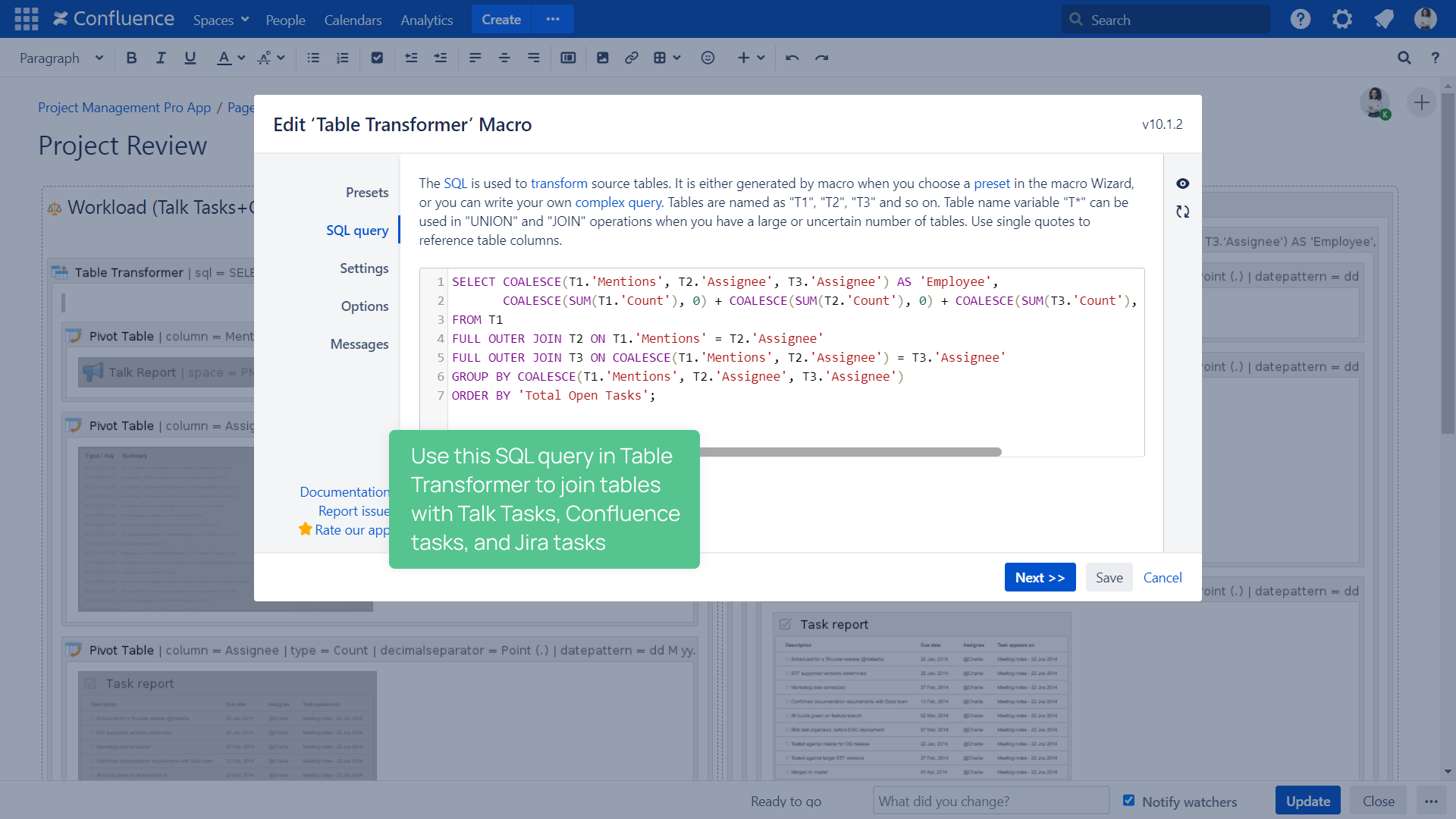The height and width of the screenshot is (819, 1456).
Task: Open the complex query link
Action: pyautogui.click(x=617, y=202)
